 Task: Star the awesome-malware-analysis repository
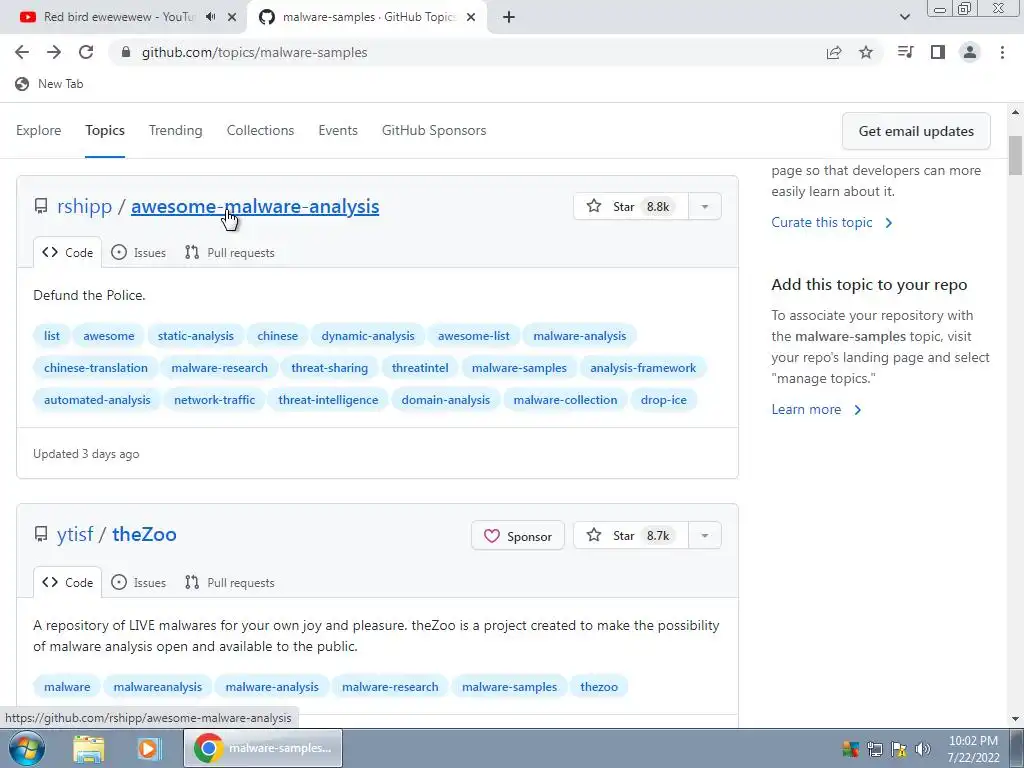[x=630, y=206]
